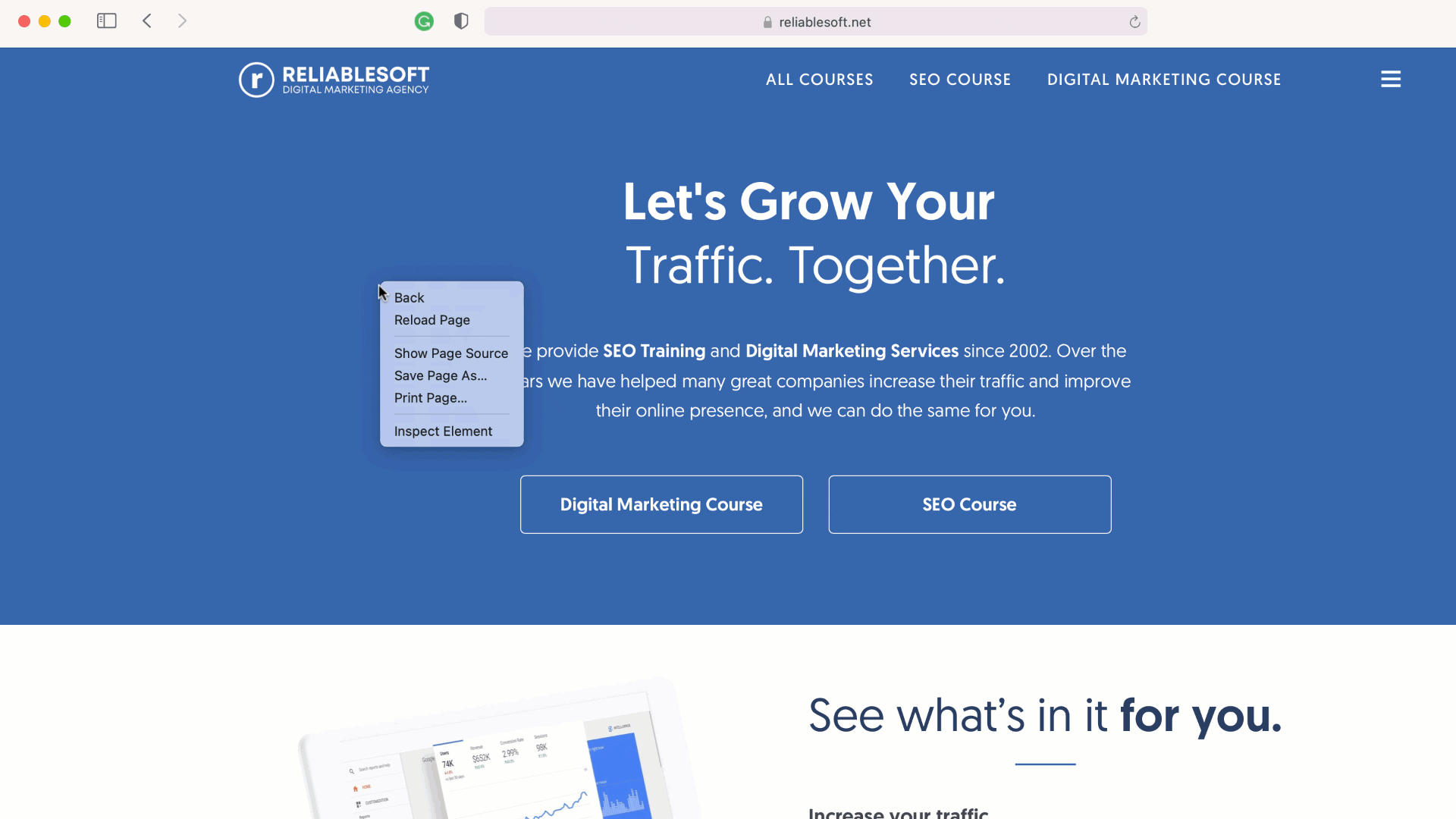
Task: Click the Shield security extension icon
Action: pos(460,22)
